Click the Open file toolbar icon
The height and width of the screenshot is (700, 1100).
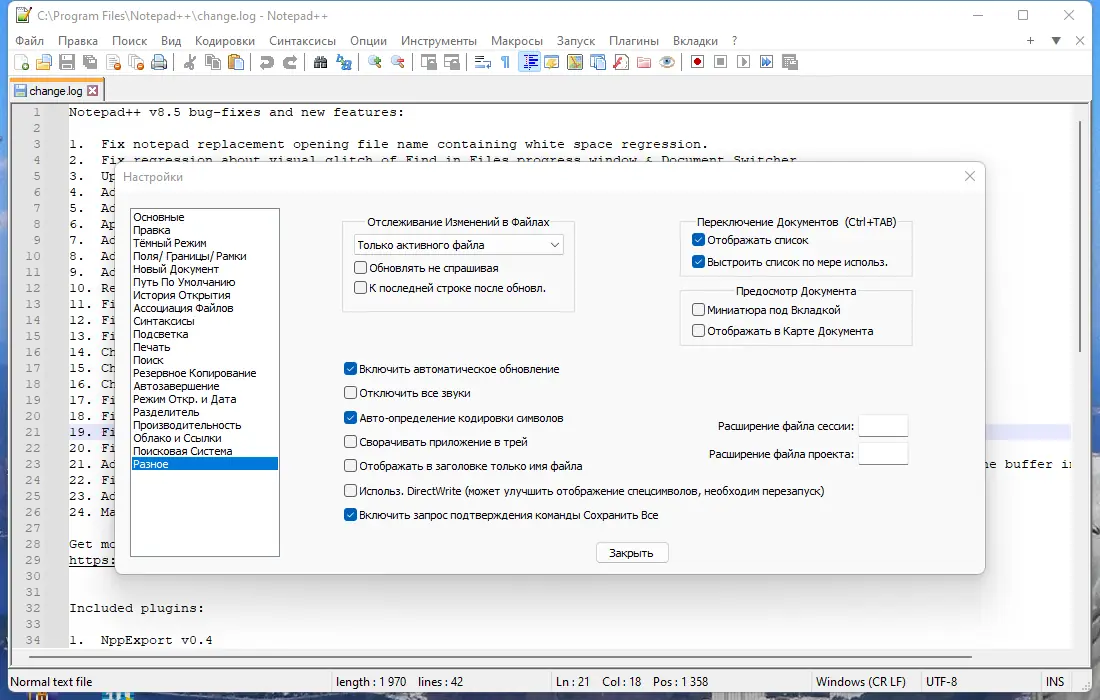coord(44,62)
